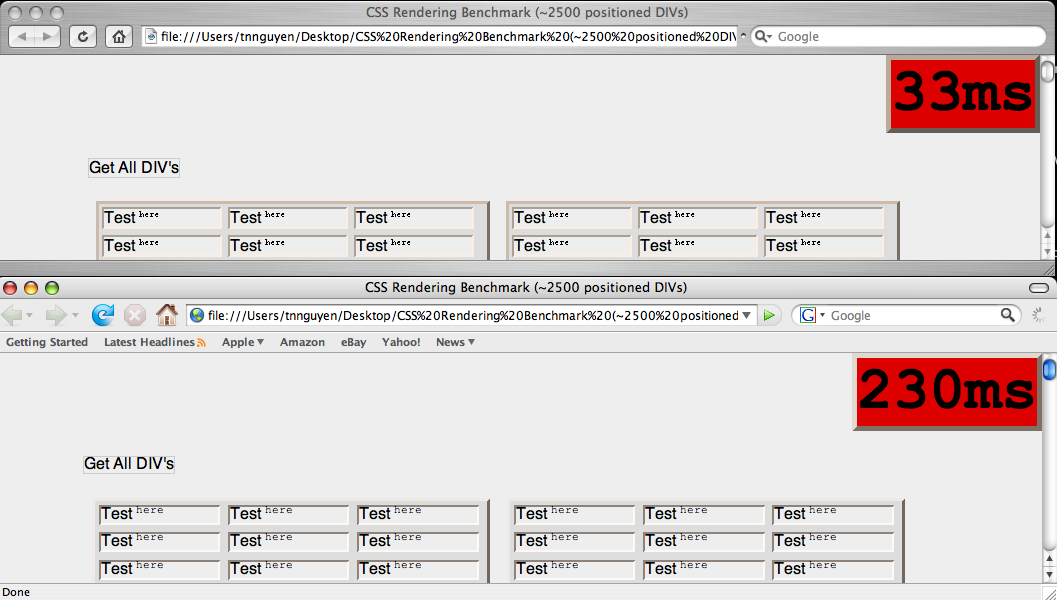
Task: Click Firefox vertical scrollbar thumb
Action: point(1050,371)
